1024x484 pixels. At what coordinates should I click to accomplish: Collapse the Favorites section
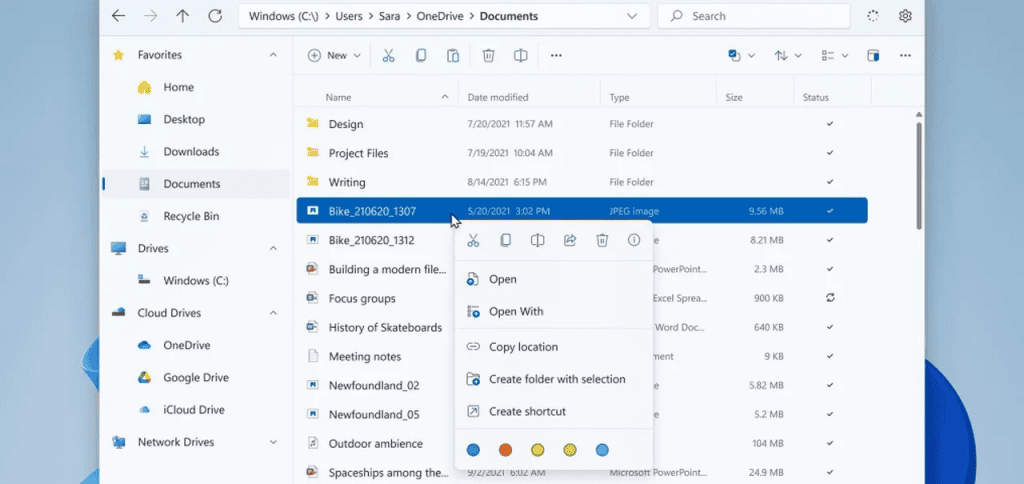pyautogui.click(x=273, y=55)
